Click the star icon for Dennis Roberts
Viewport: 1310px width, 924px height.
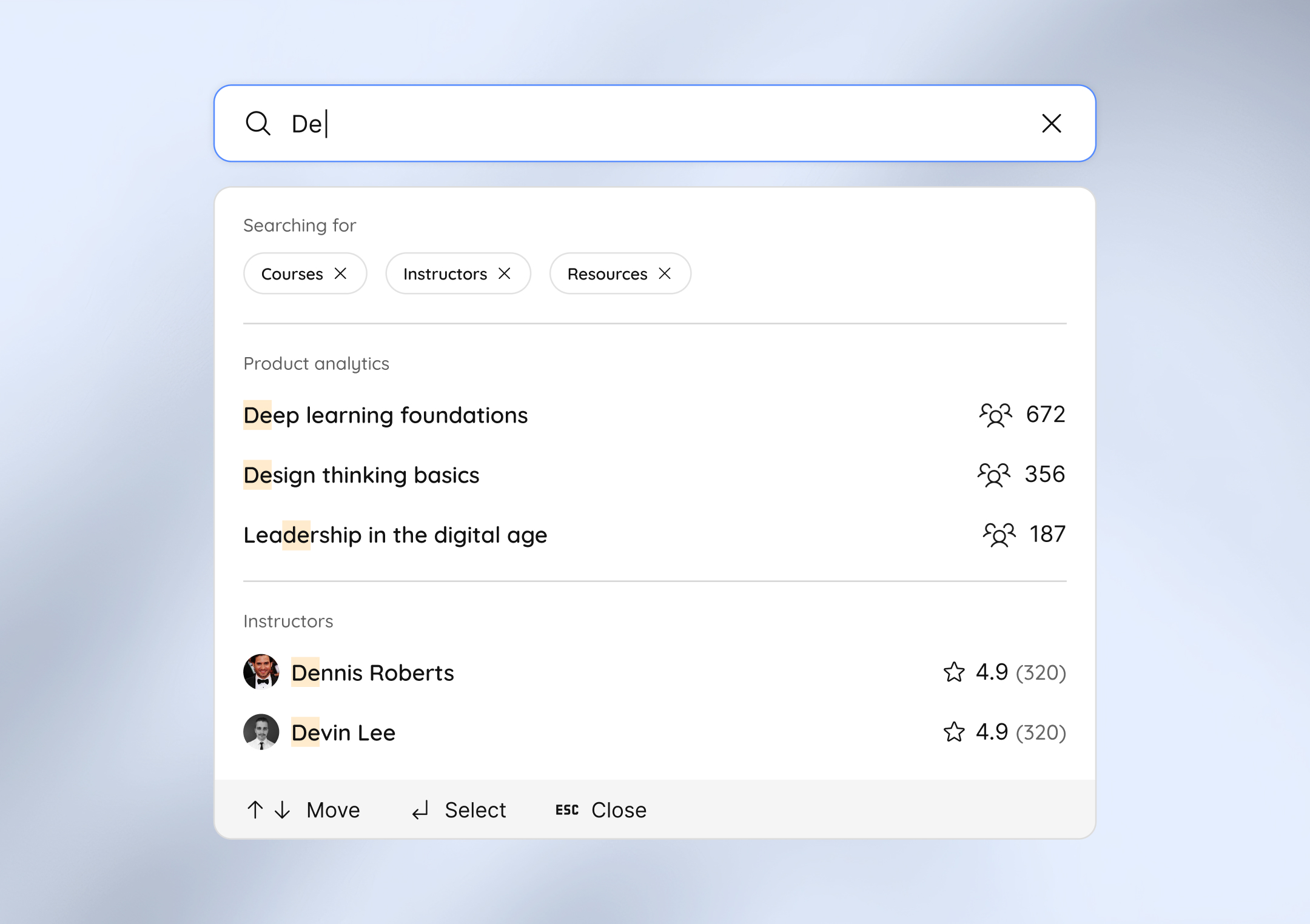point(954,672)
